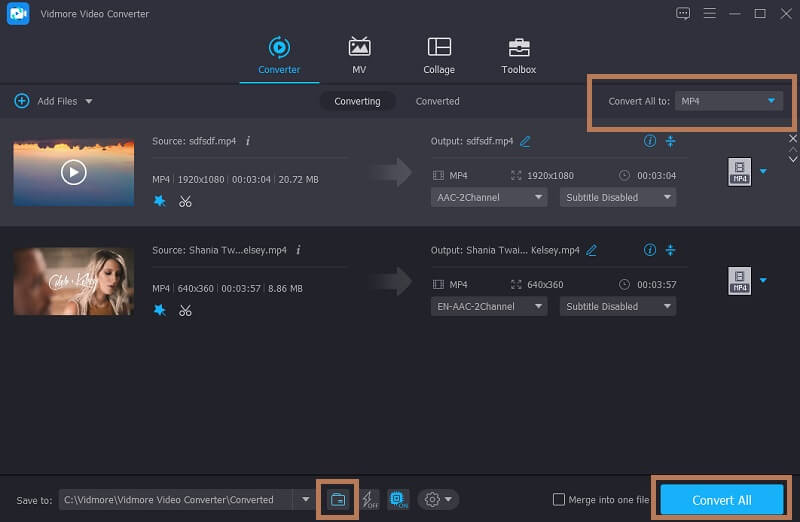Click the Save to path field
800x522 pixels.
(x=175, y=499)
